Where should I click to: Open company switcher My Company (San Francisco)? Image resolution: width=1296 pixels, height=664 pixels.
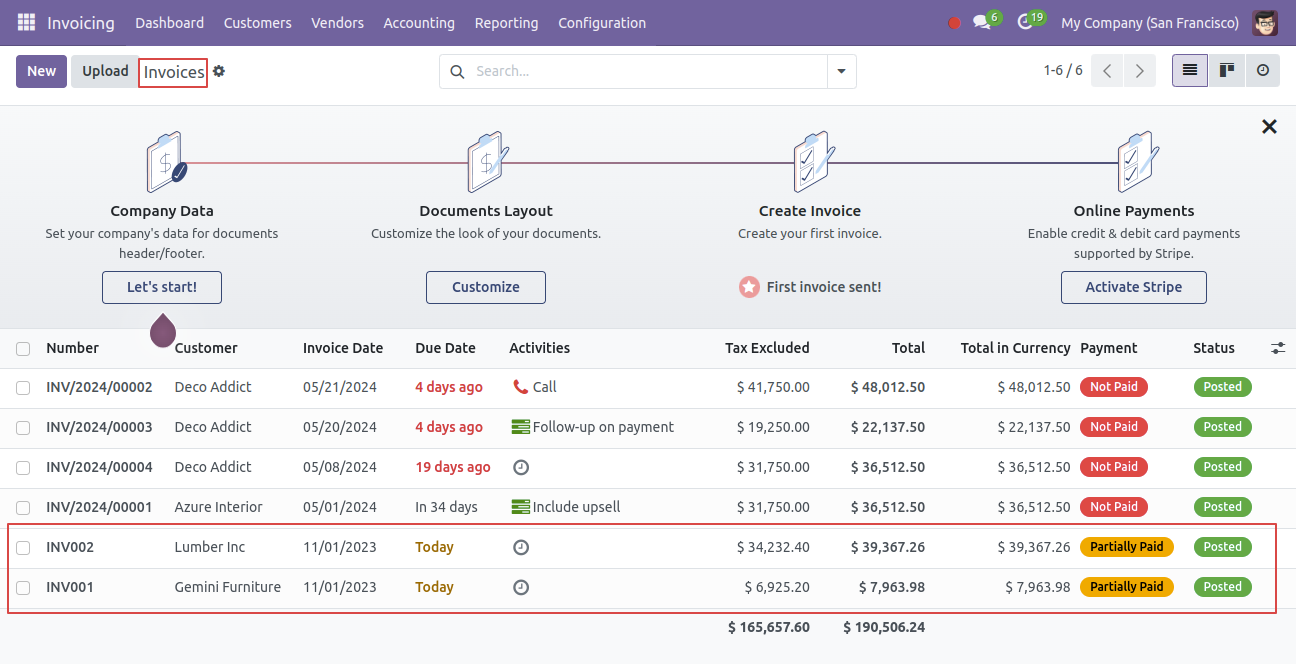[x=1149, y=22]
